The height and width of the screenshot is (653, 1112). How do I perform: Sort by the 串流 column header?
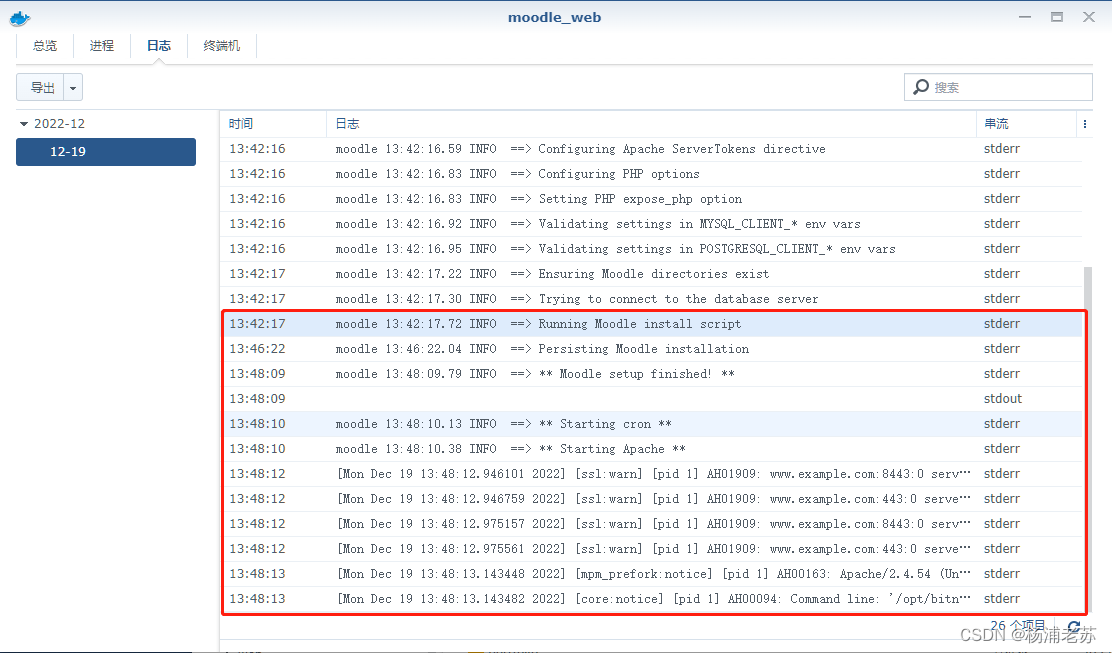click(1026, 124)
